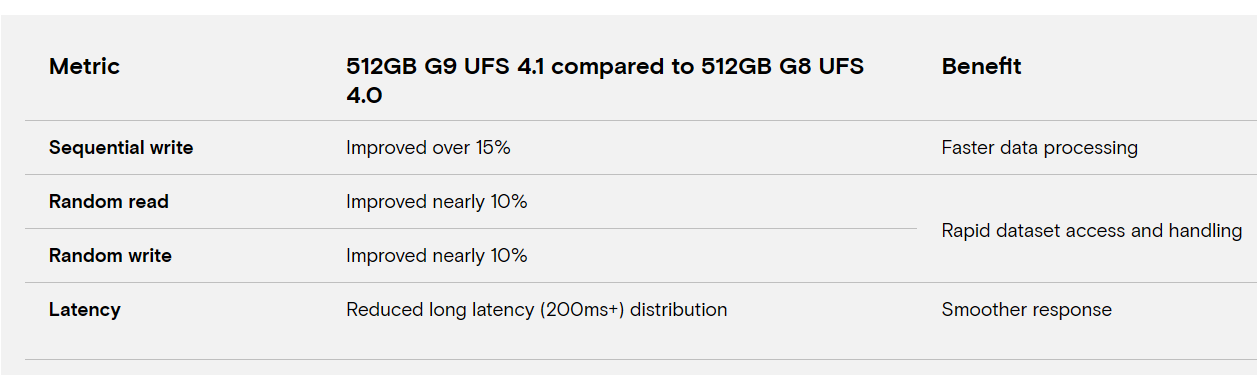This screenshot has height=375, width=1257.
Task: Click the Latency row label
Action: (x=85, y=310)
